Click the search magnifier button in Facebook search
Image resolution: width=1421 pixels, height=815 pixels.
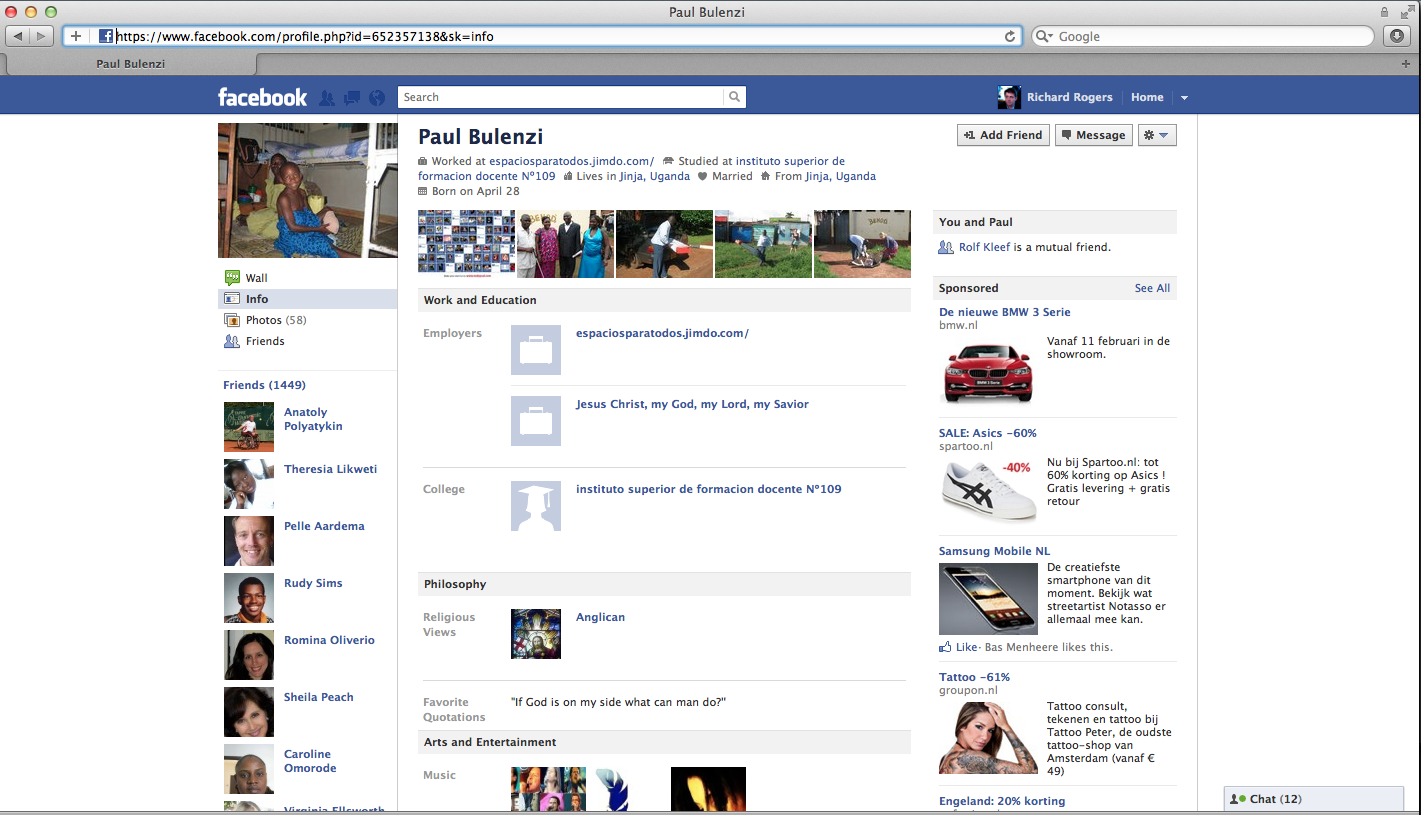pos(735,97)
